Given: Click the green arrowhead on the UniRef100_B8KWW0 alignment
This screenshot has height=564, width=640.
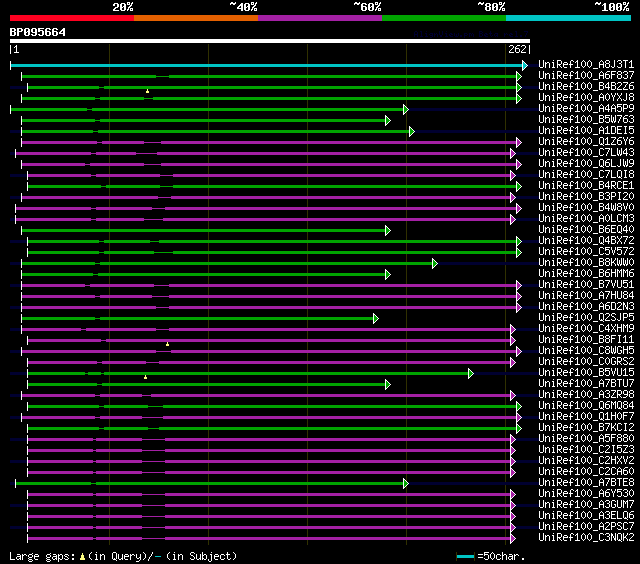Looking at the screenshot, I should coord(435,264).
